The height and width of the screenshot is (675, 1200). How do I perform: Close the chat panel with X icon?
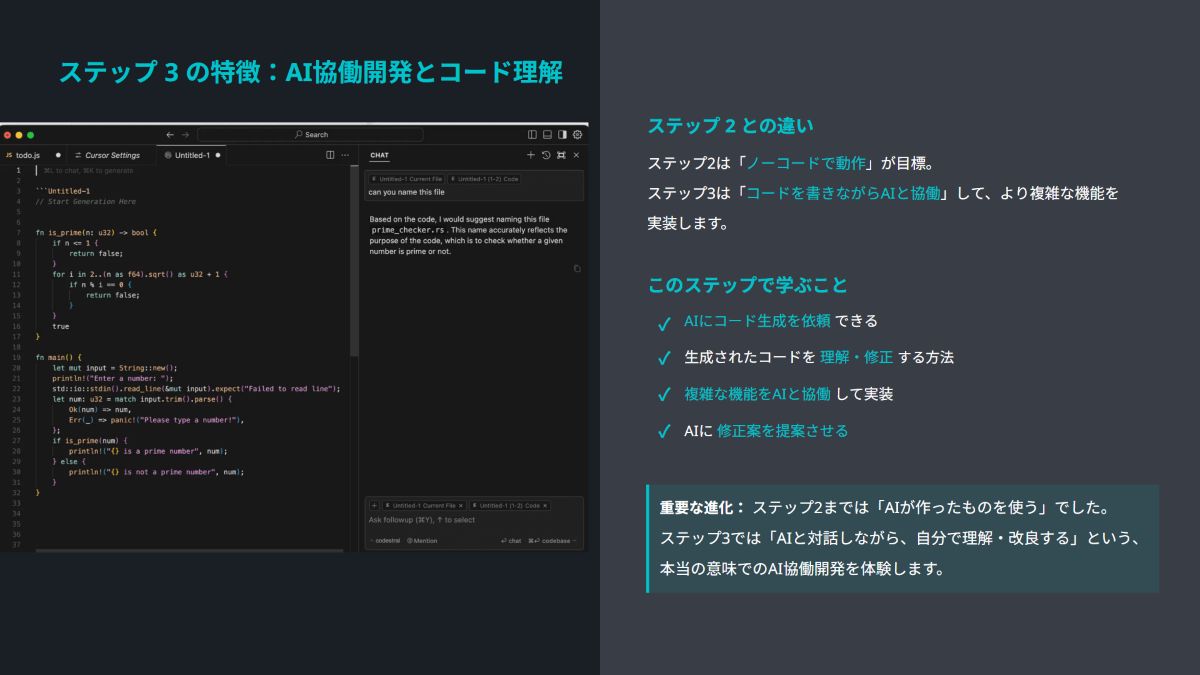pos(576,155)
